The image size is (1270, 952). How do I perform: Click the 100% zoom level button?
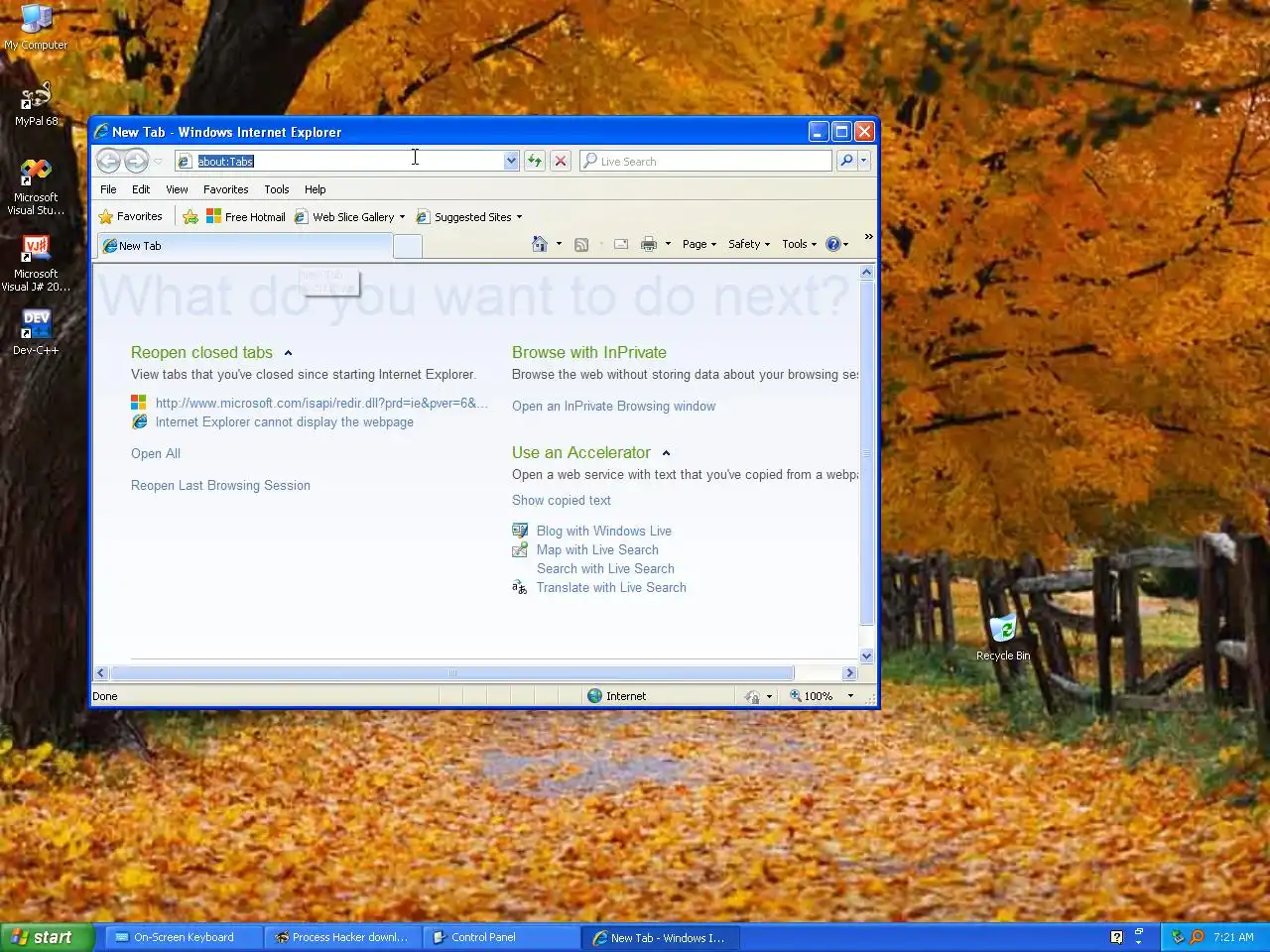pyautogui.click(x=812, y=696)
